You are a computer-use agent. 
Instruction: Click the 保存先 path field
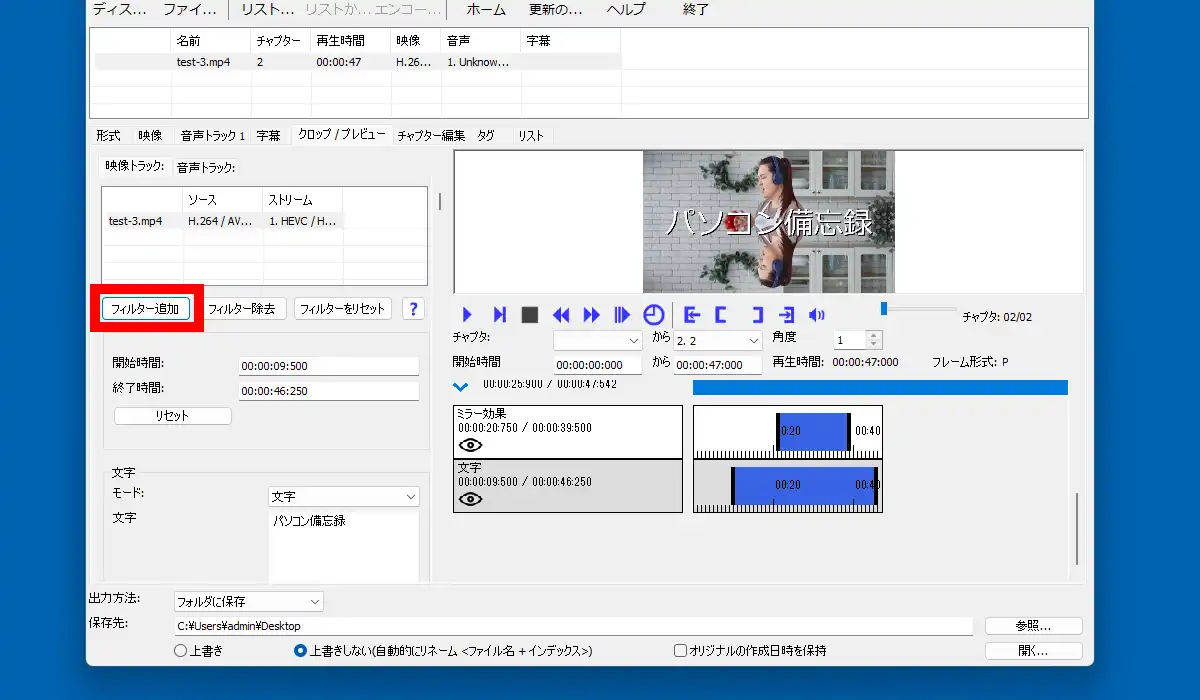point(573,626)
